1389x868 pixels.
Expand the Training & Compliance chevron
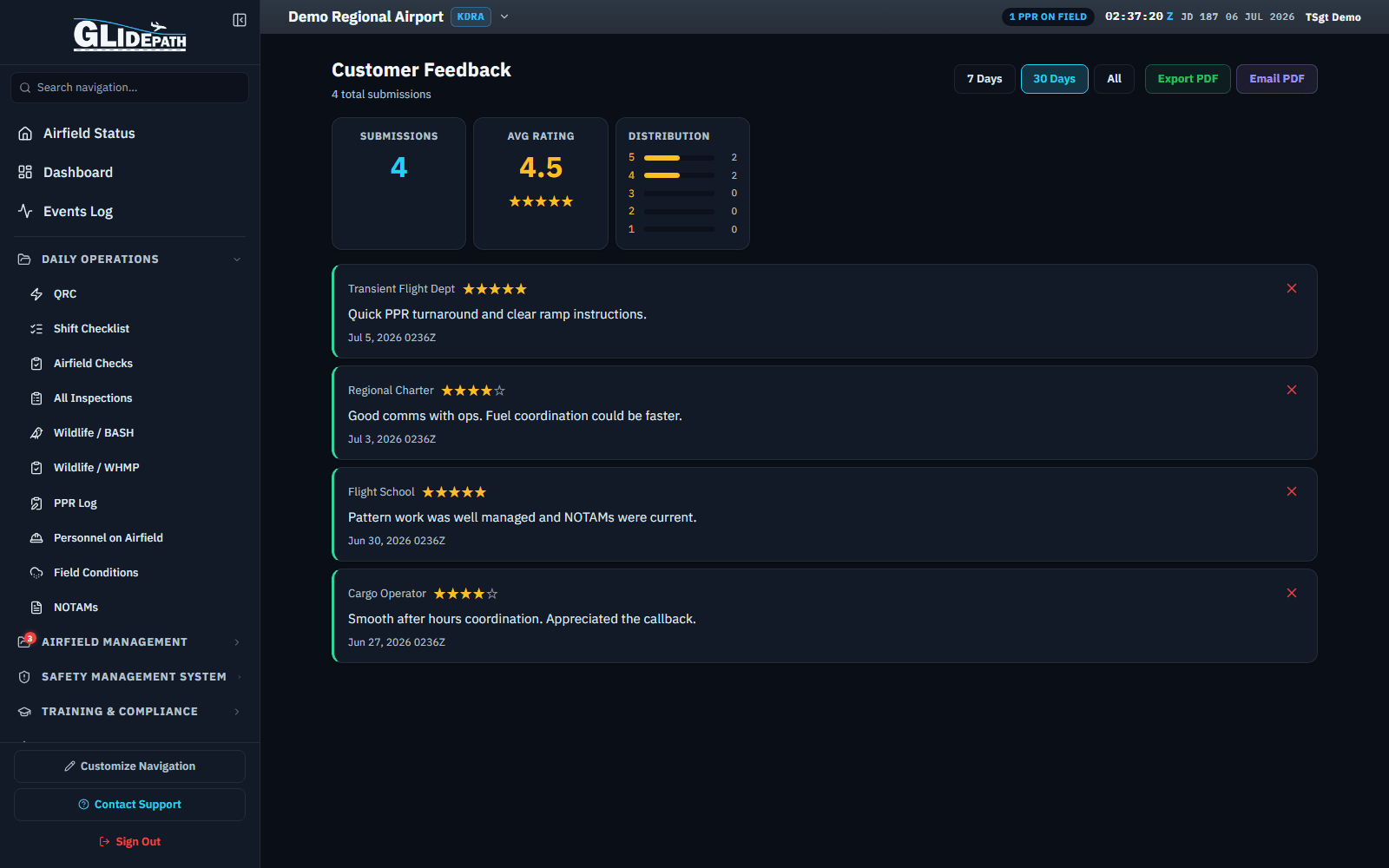(237, 712)
